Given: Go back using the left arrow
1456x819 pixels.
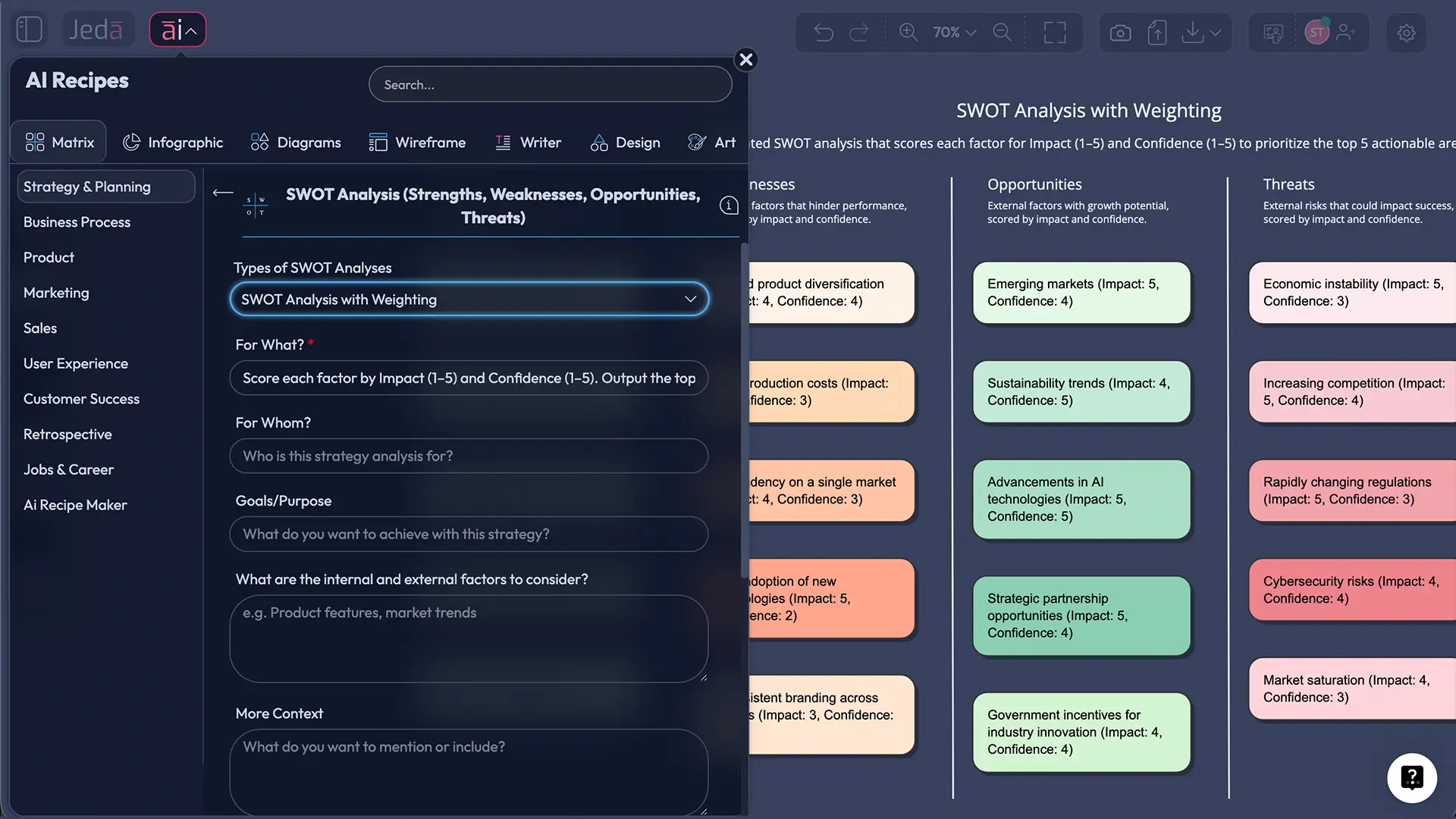Looking at the screenshot, I should (222, 193).
